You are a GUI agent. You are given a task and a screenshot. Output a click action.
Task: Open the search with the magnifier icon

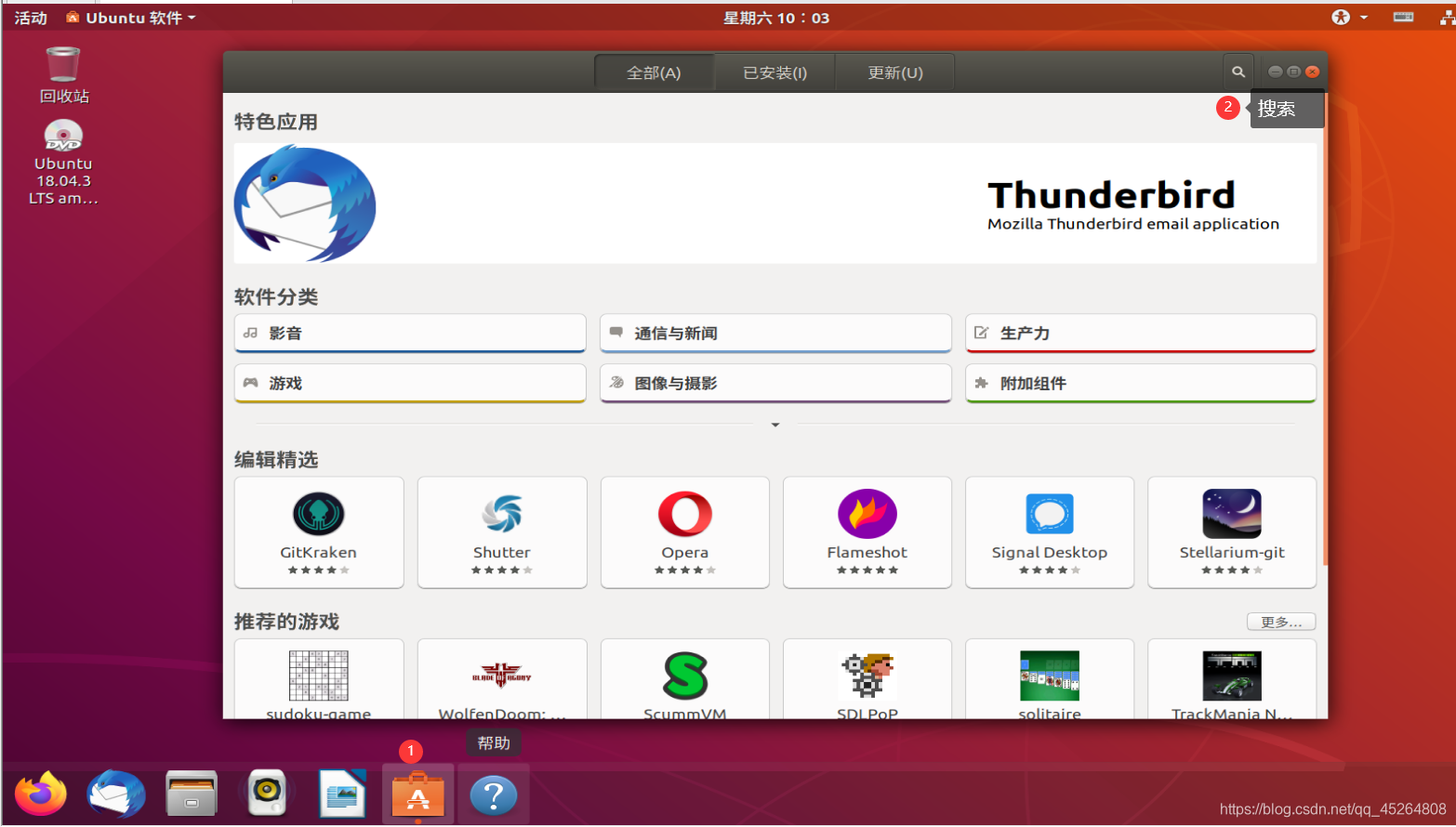[x=1238, y=71]
